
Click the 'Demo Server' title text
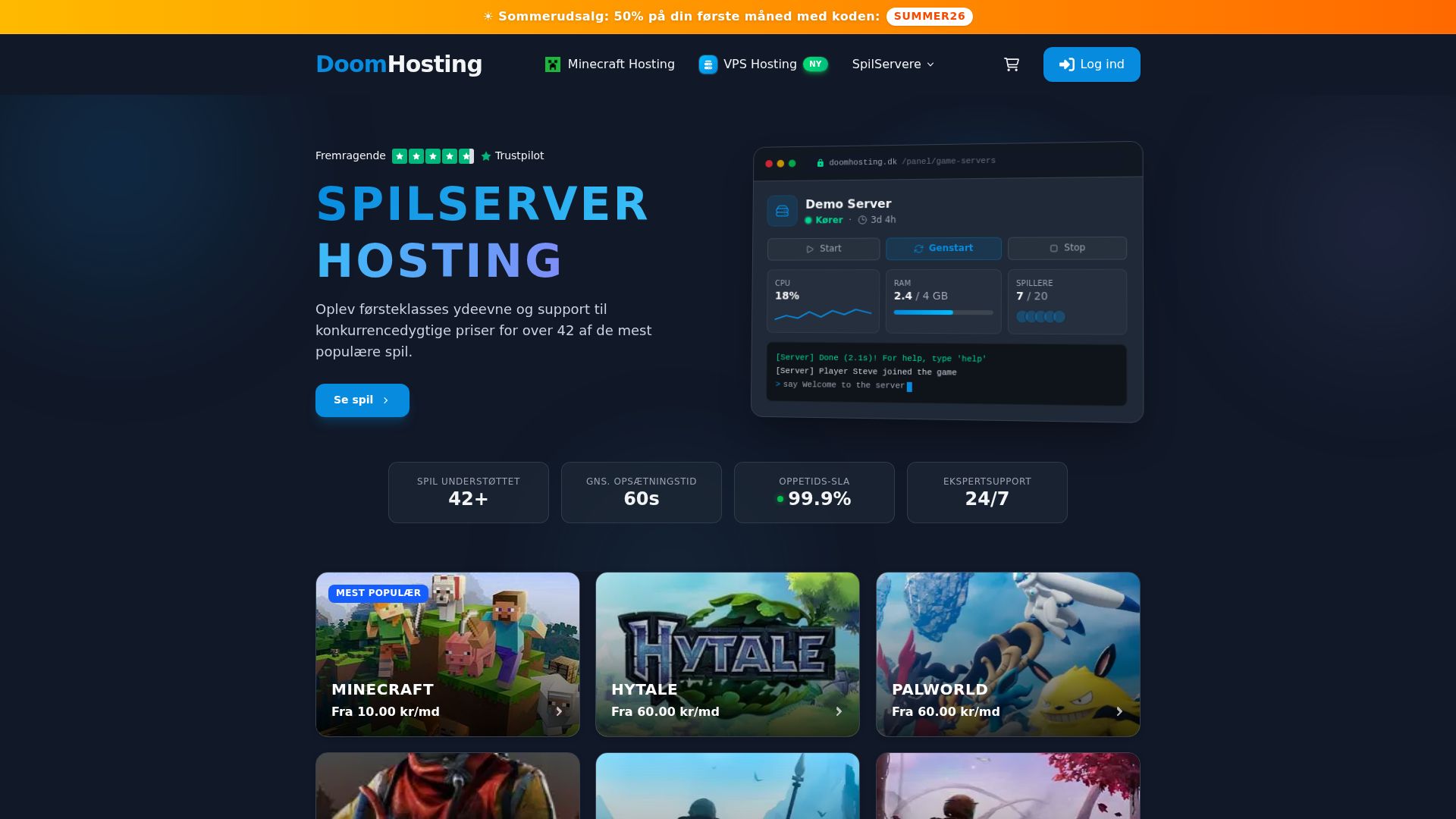pos(848,204)
